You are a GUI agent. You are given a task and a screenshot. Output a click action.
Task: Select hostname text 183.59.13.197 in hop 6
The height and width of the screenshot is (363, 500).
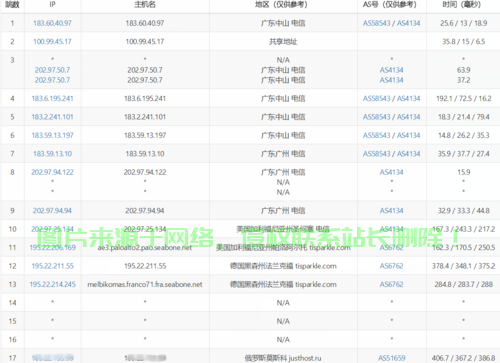(145, 135)
